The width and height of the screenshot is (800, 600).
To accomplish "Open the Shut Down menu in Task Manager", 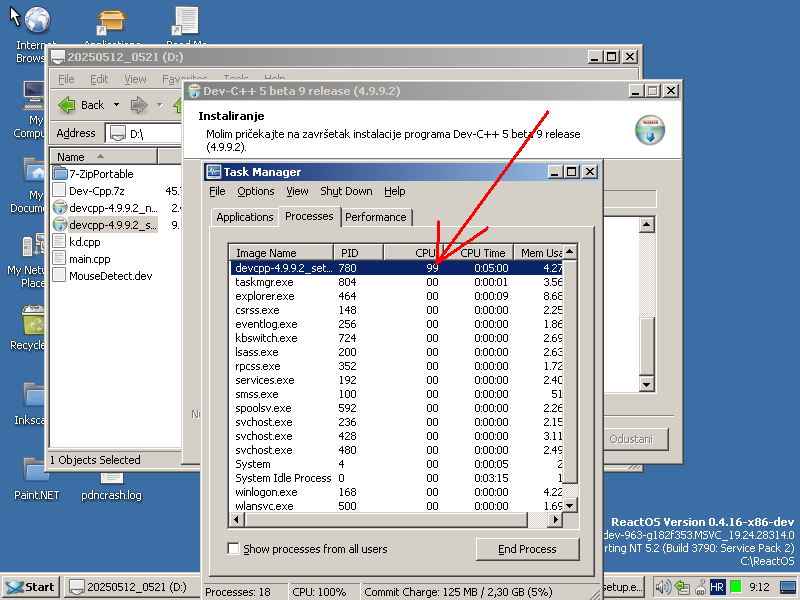I will [346, 191].
